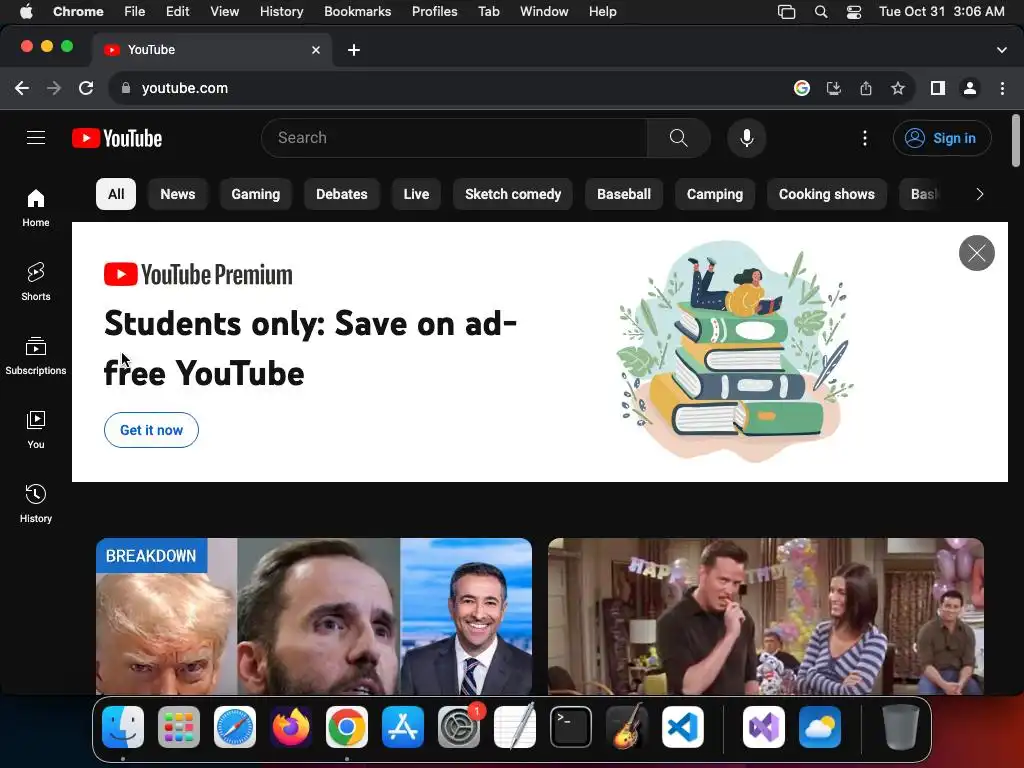The width and height of the screenshot is (1024, 768).
Task: Open Spotlight search in menu bar
Action: pos(821,11)
